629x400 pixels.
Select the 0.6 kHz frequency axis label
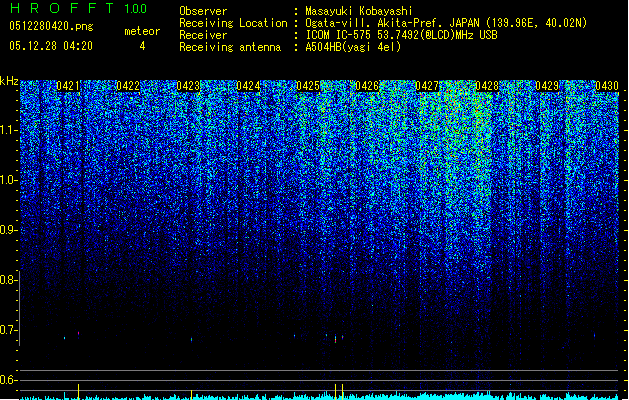(8, 380)
